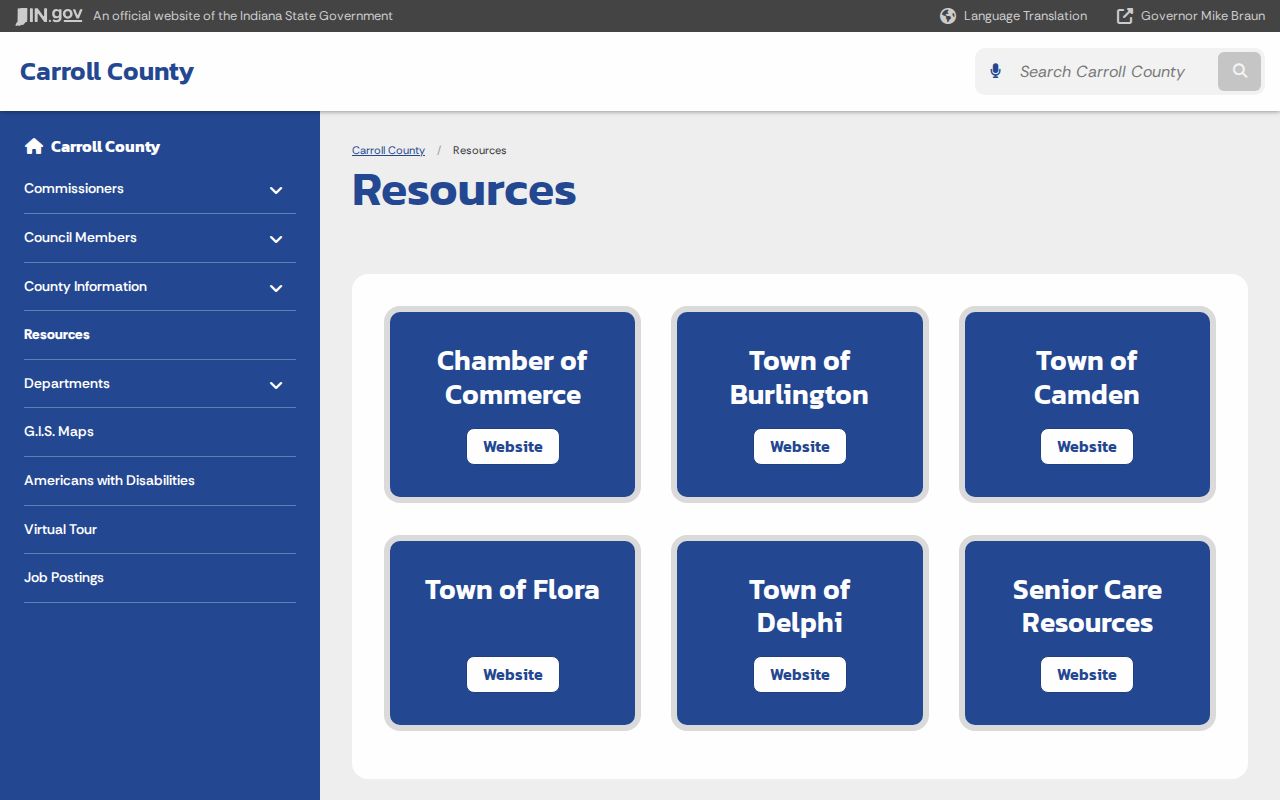Click the Resources breadcrumb text
The width and height of the screenshot is (1280, 800).
pos(480,150)
